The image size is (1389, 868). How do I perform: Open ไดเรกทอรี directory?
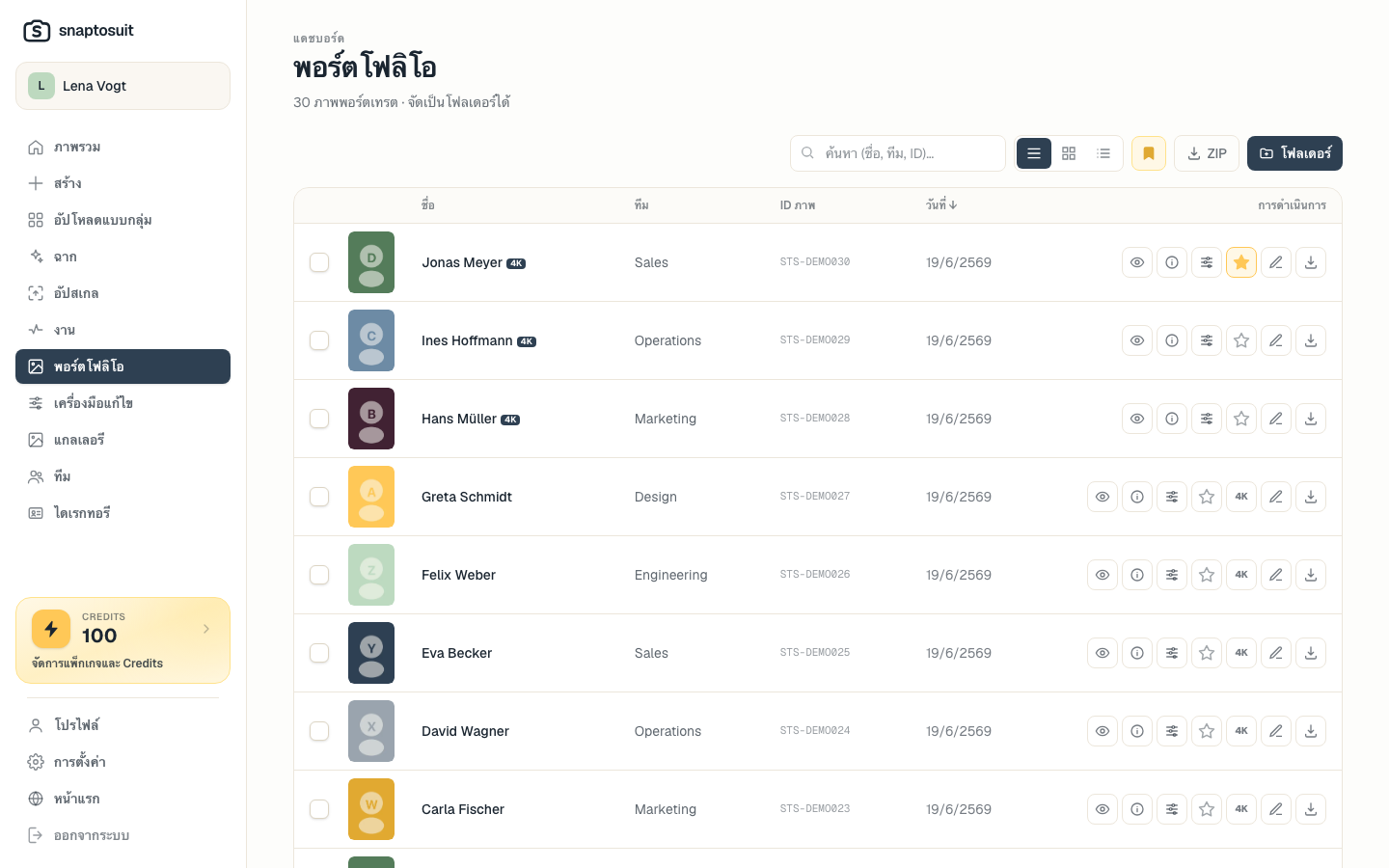point(123,513)
